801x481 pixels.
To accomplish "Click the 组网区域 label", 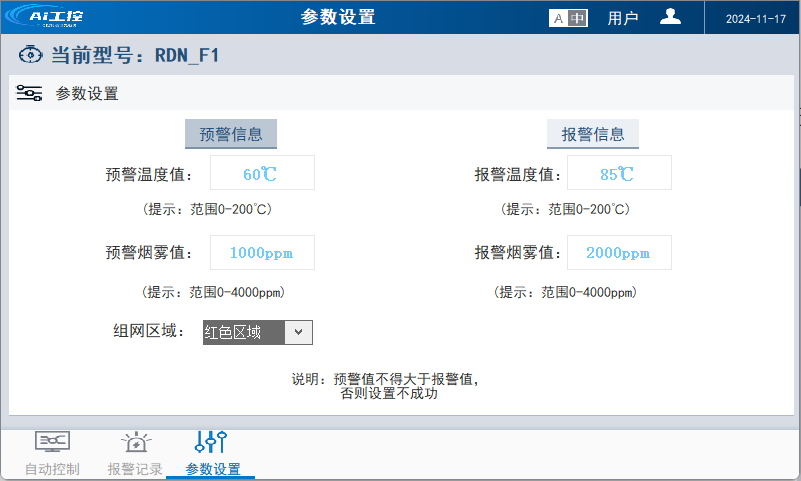I will 149,331.
